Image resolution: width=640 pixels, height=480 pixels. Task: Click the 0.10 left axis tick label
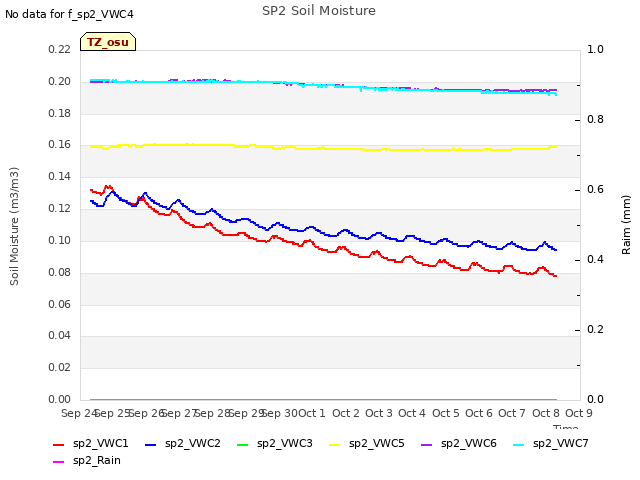click(x=60, y=240)
